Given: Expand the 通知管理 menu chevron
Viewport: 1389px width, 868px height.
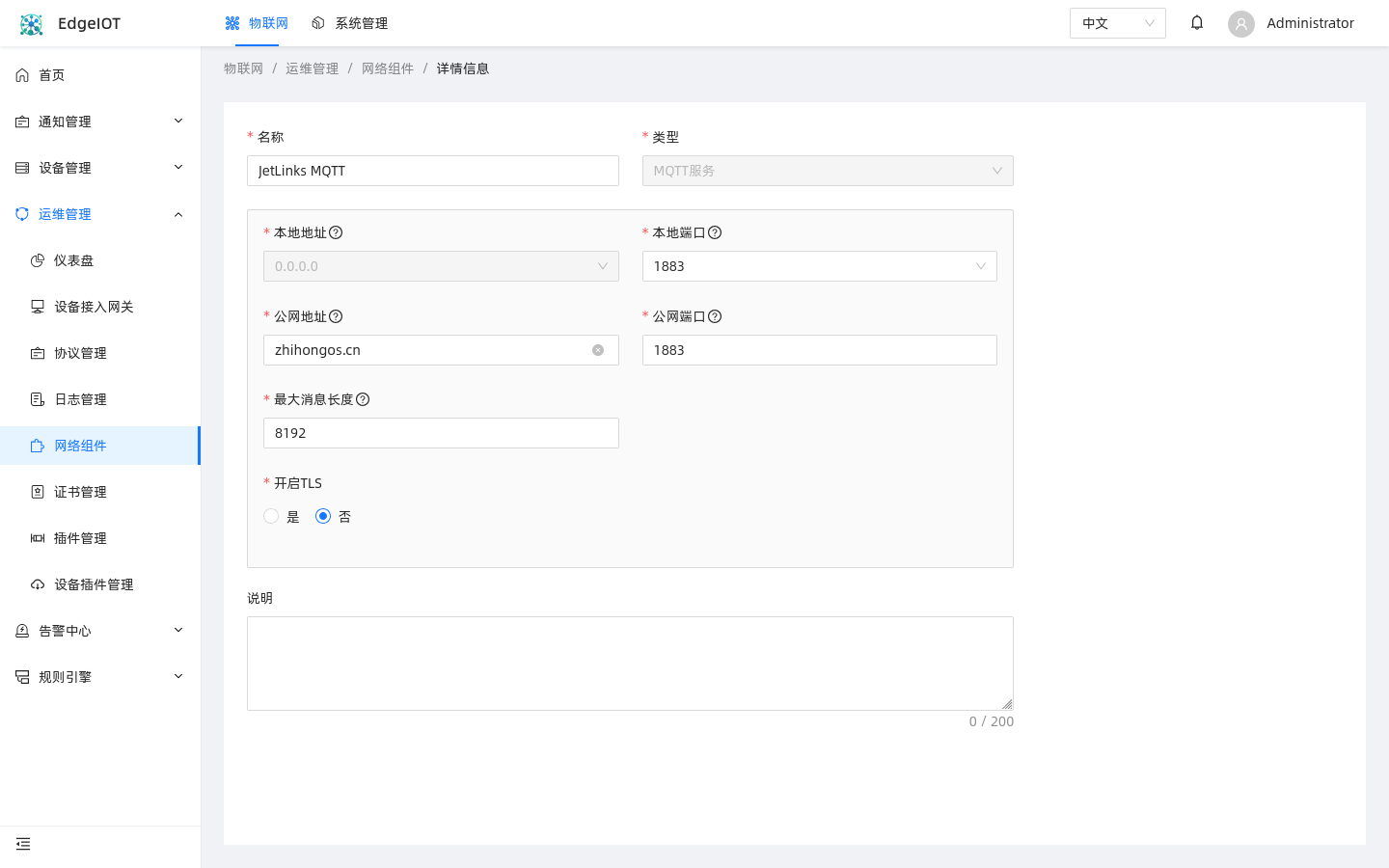Looking at the screenshot, I should pos(178,121).
